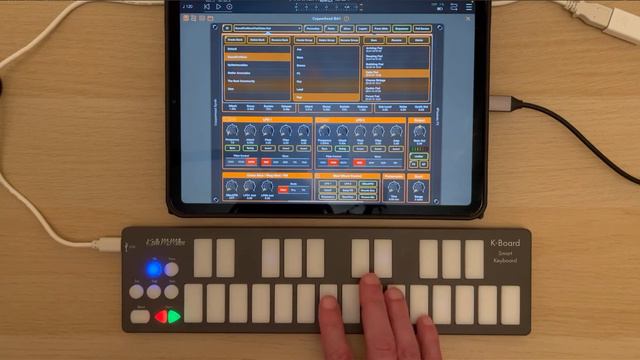Click the Bend range knob
Image resolution: width=640 pixels, height=360 pixels.
(418, 188)
